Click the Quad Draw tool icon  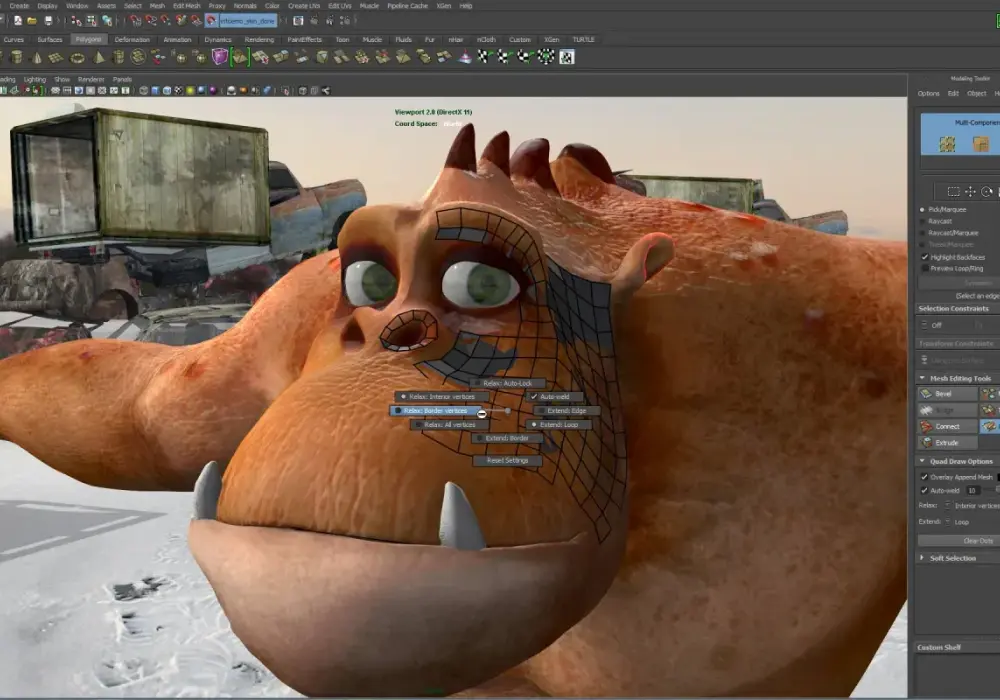click(989, 426)
